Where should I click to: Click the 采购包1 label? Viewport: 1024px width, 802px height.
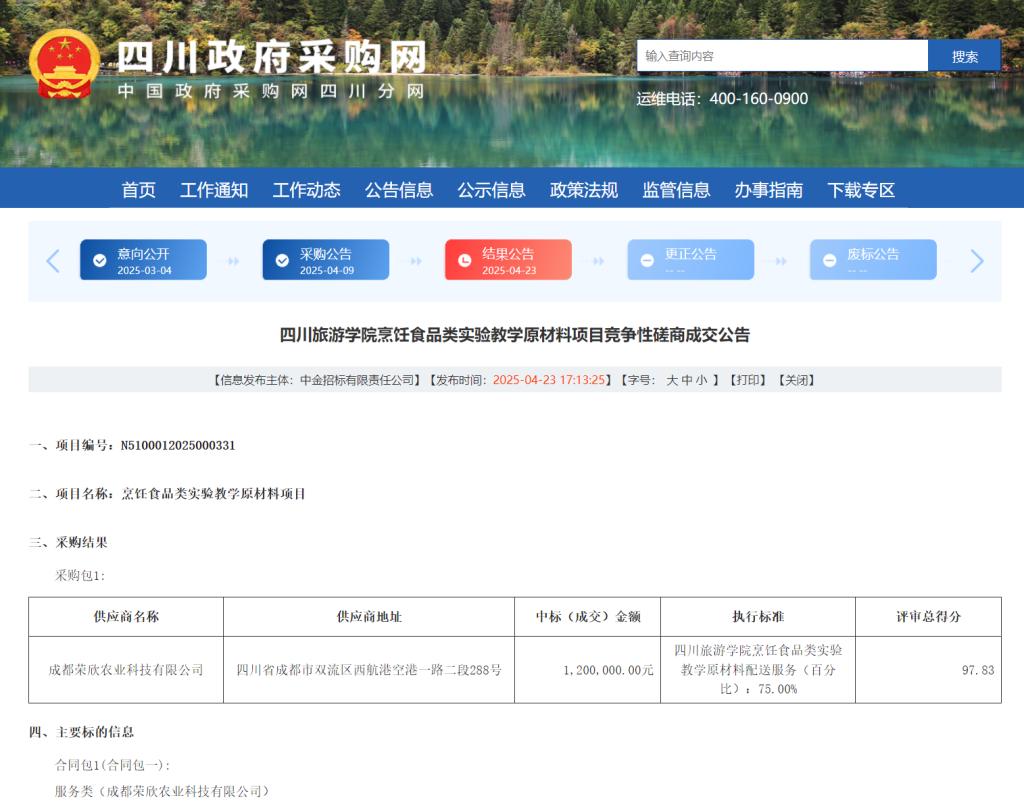pos(80,575)
